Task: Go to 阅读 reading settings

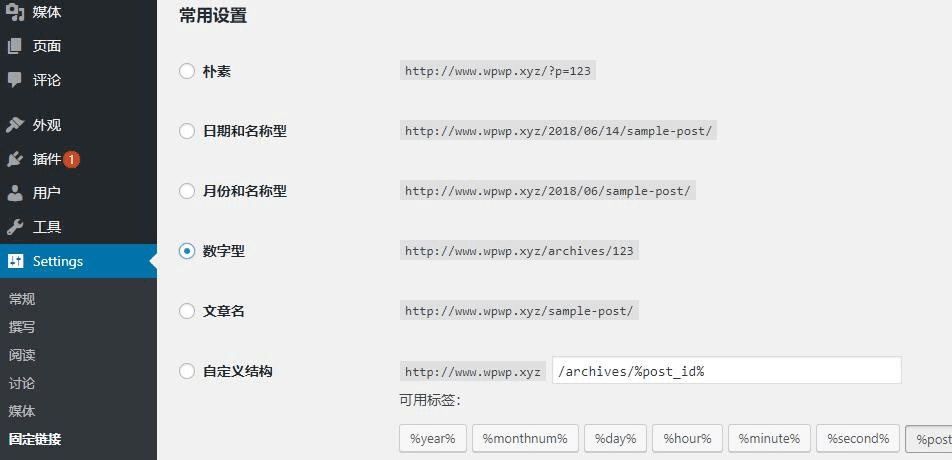Action: (x=22, y=355)
